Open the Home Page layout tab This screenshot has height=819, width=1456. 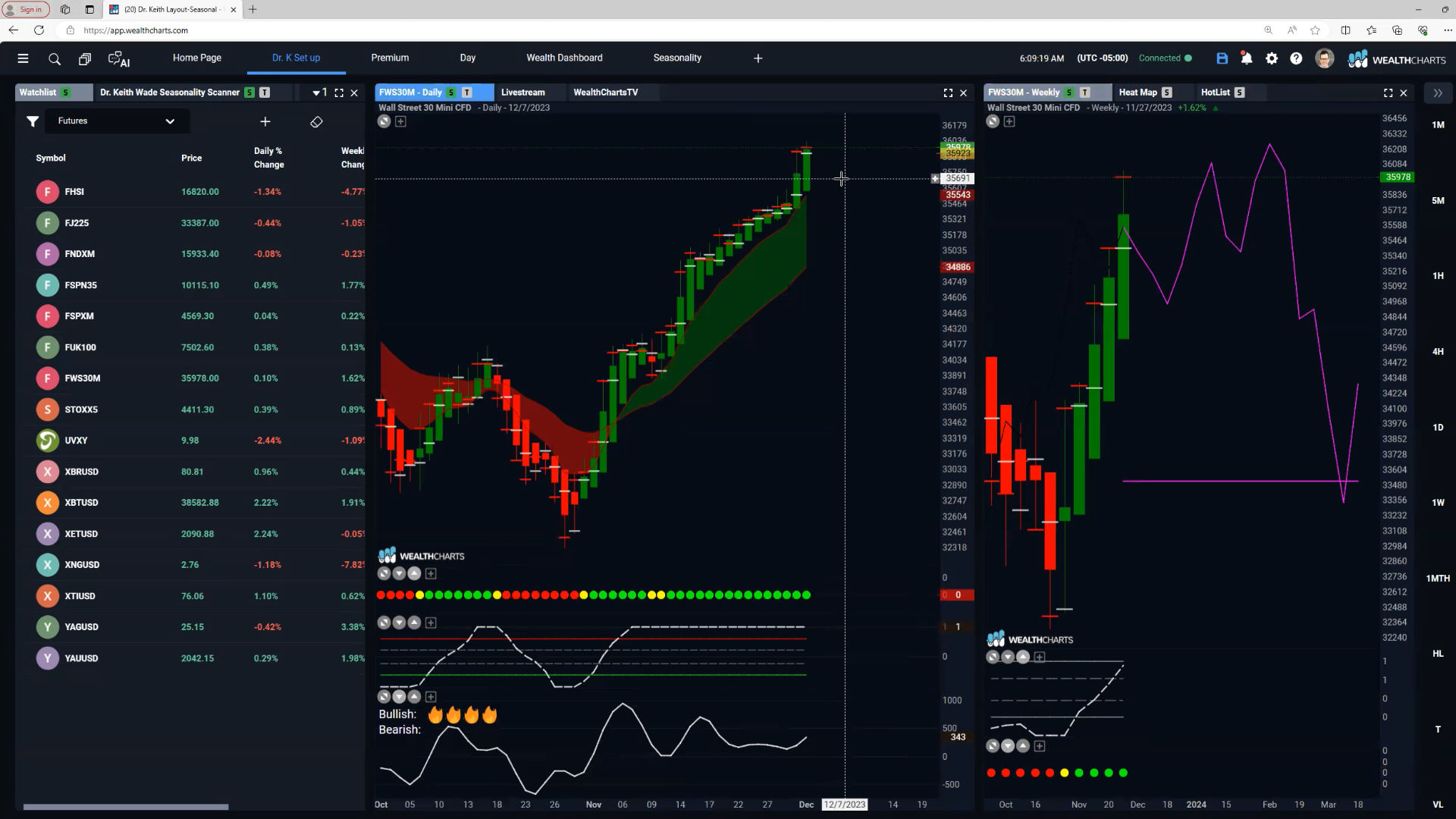coord(197,58)
